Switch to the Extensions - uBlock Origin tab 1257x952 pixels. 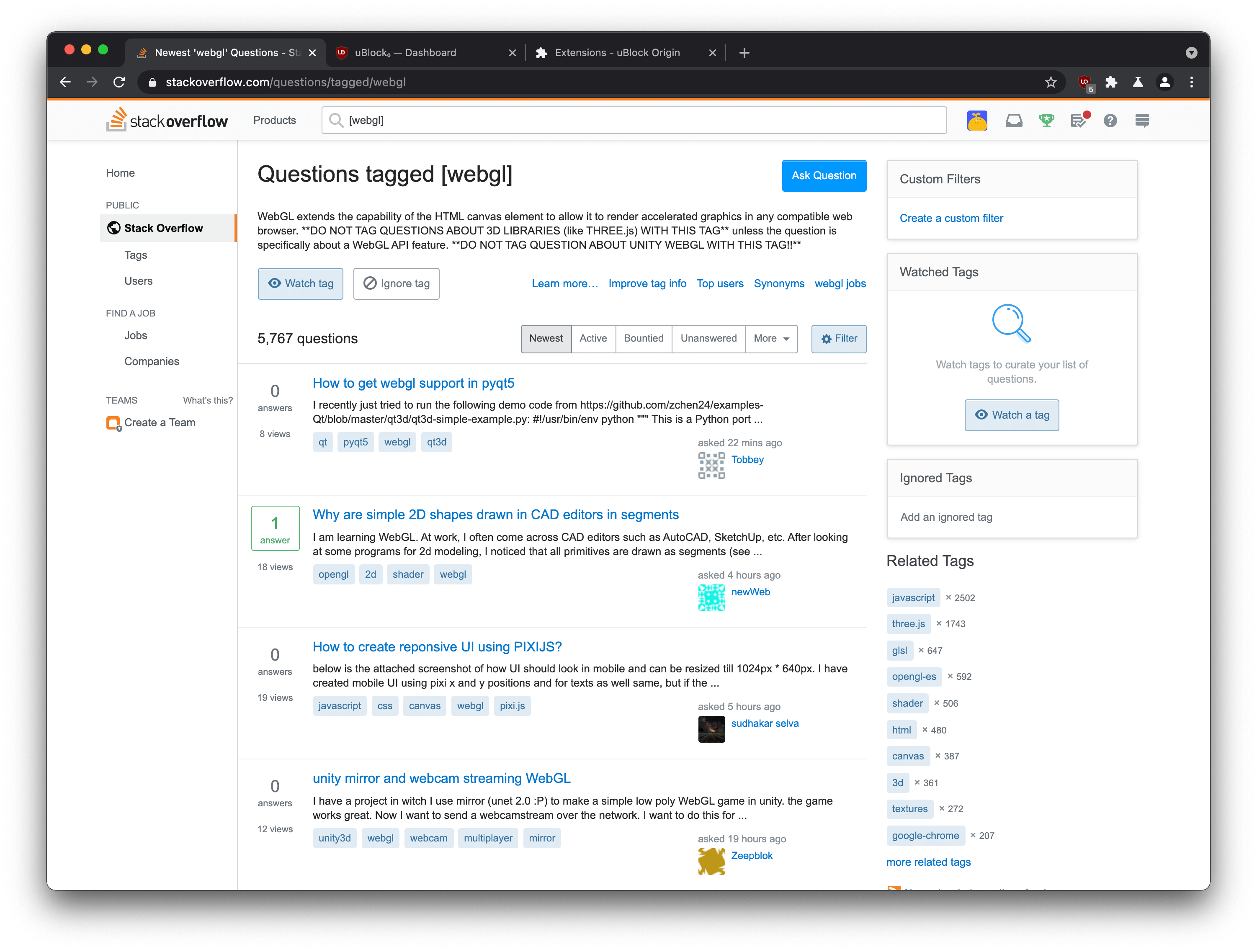[625, 53]
